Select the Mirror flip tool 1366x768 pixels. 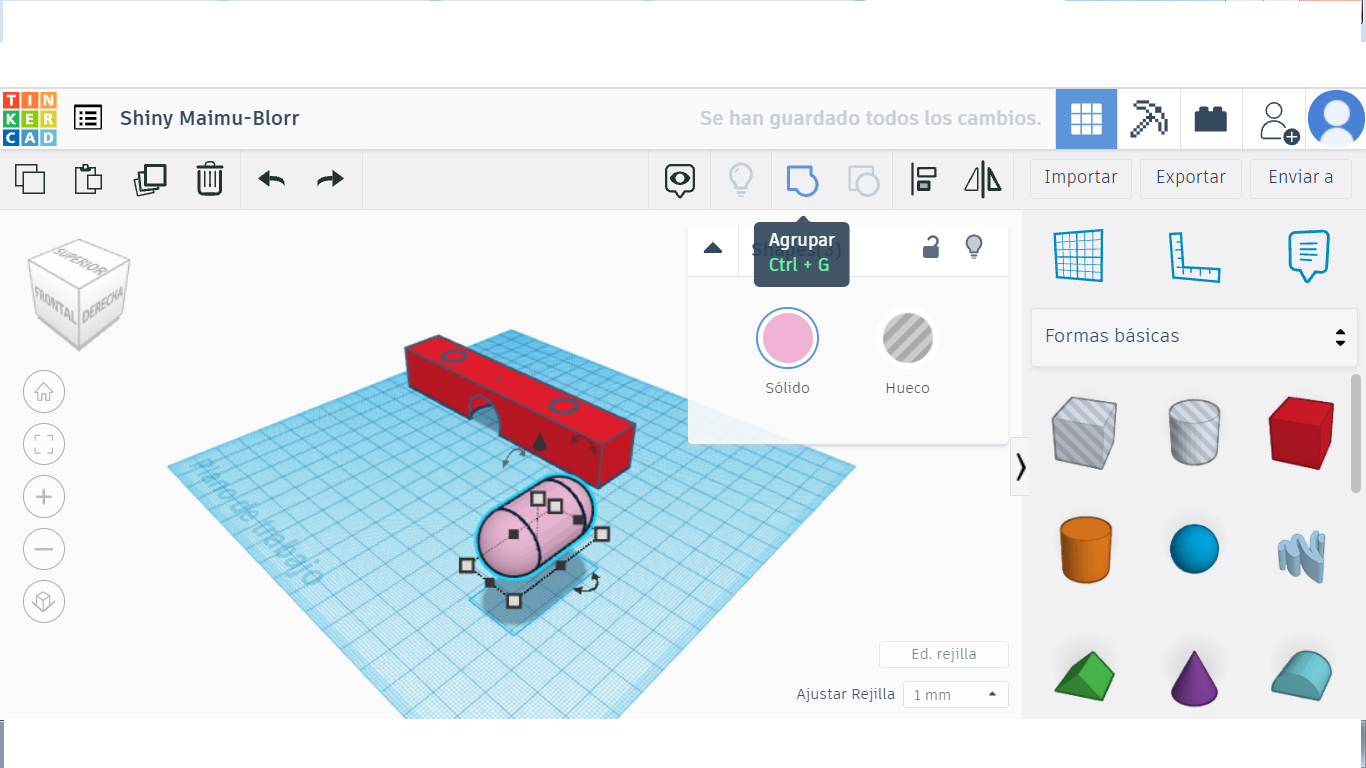tap(983, 179)
